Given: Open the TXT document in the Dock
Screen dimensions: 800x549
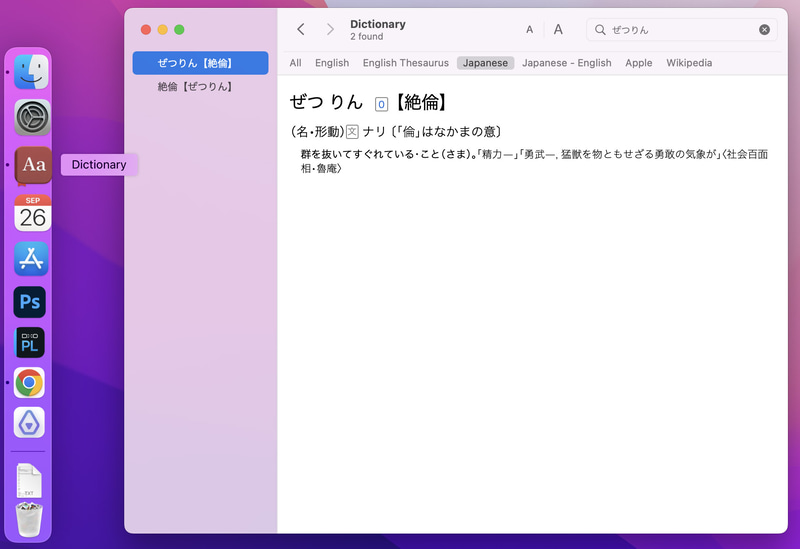Looking at the screenshot, I should tap(29, 480).
